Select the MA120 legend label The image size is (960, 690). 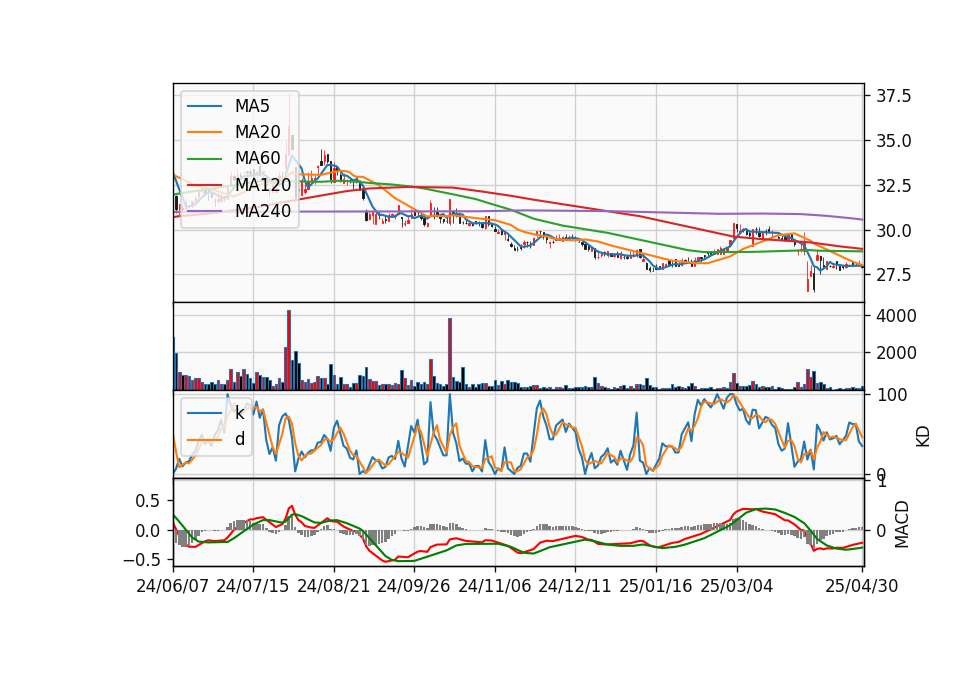pos(263,184)
